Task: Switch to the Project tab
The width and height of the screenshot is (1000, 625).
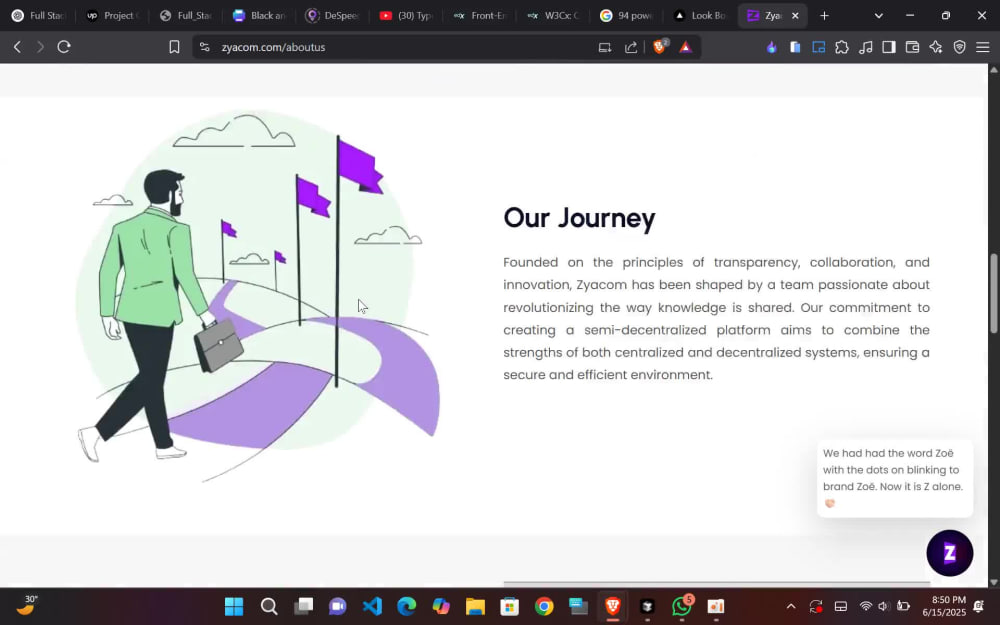Action: (x=112, y=15)
